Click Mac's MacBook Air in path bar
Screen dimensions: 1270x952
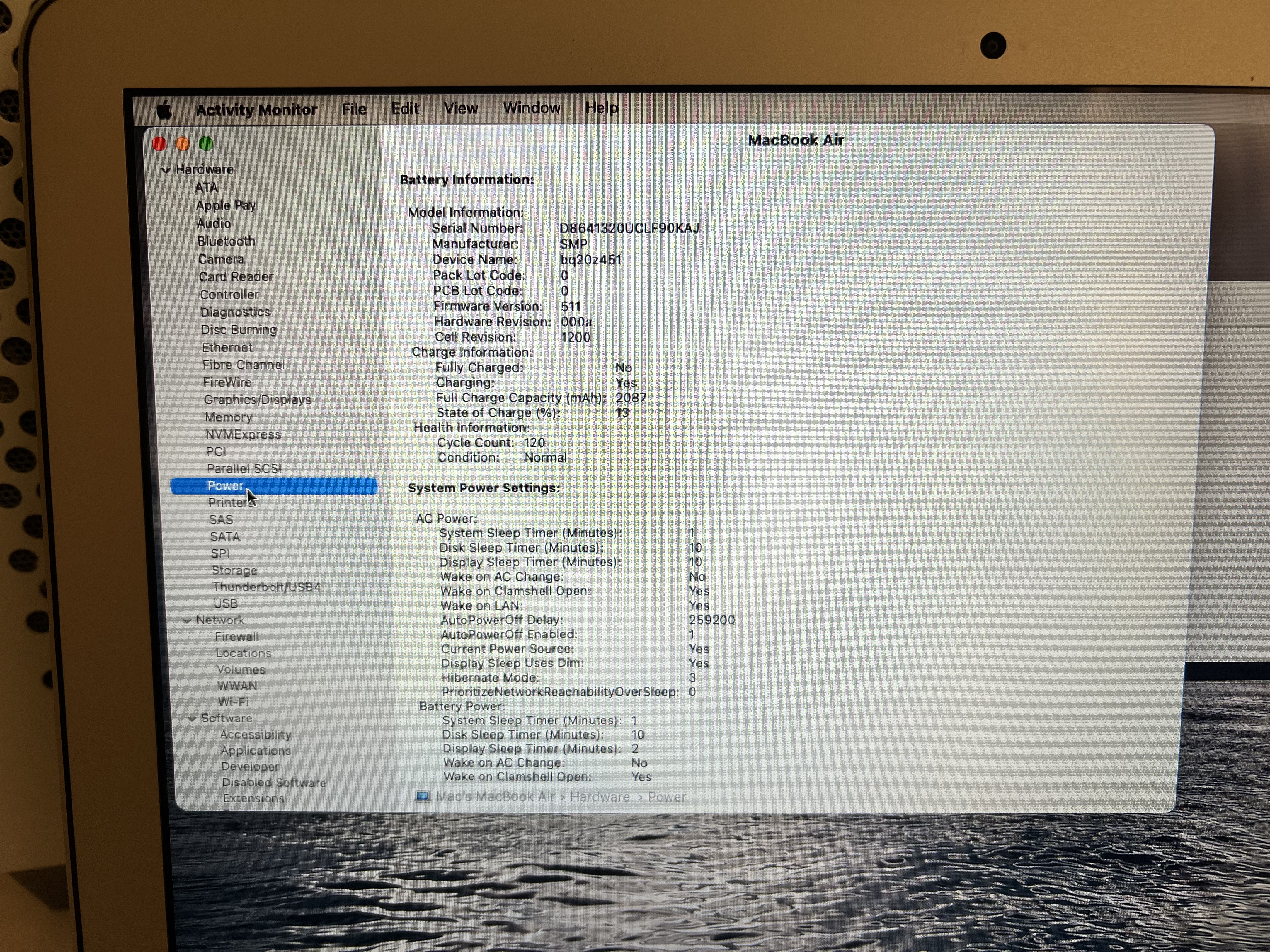(x=495, y=797)
